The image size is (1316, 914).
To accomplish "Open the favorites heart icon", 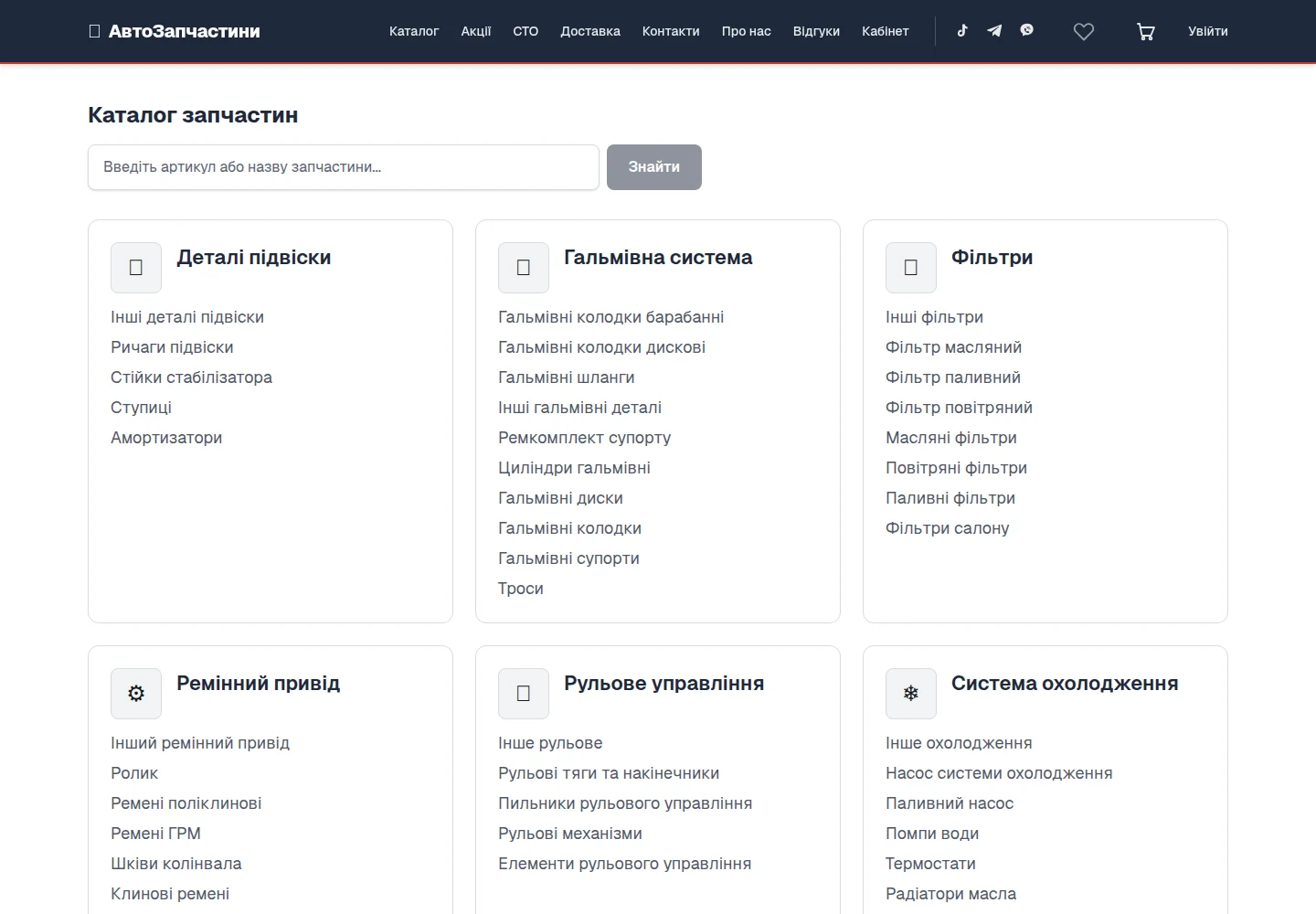I will coord(1084,32).
